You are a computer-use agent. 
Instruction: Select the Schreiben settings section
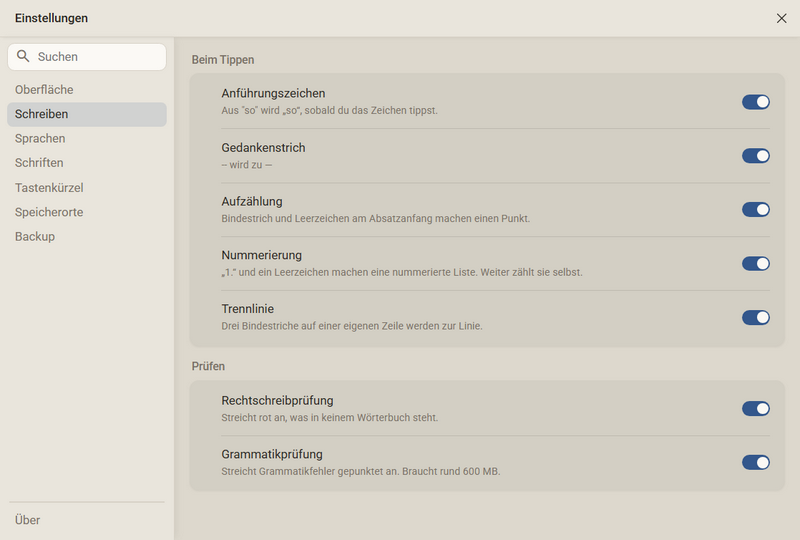pos(87,114)
